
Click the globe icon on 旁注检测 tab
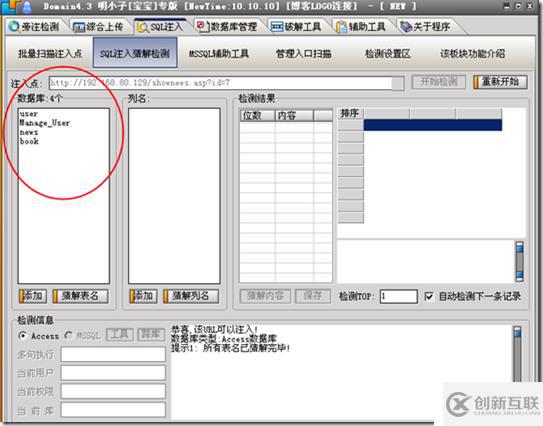(14, 27)
